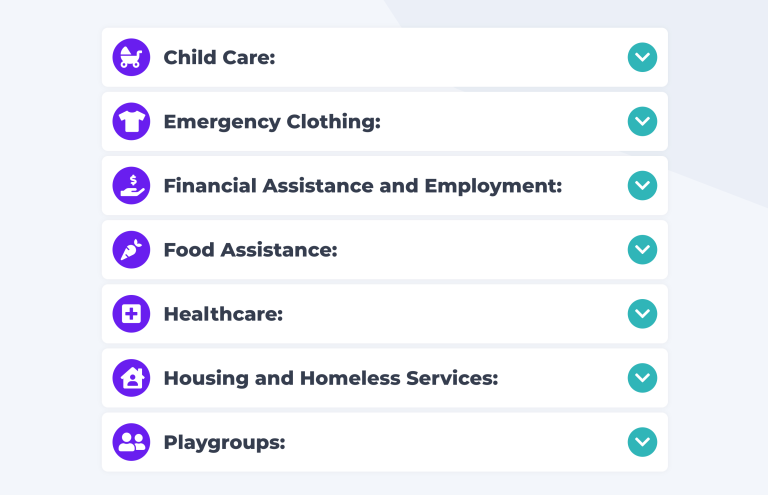Image resolution: width=768 pixels, height=495 pixels.
Task: Select the Child Care heading text
Action: click(x=219, y=58)
